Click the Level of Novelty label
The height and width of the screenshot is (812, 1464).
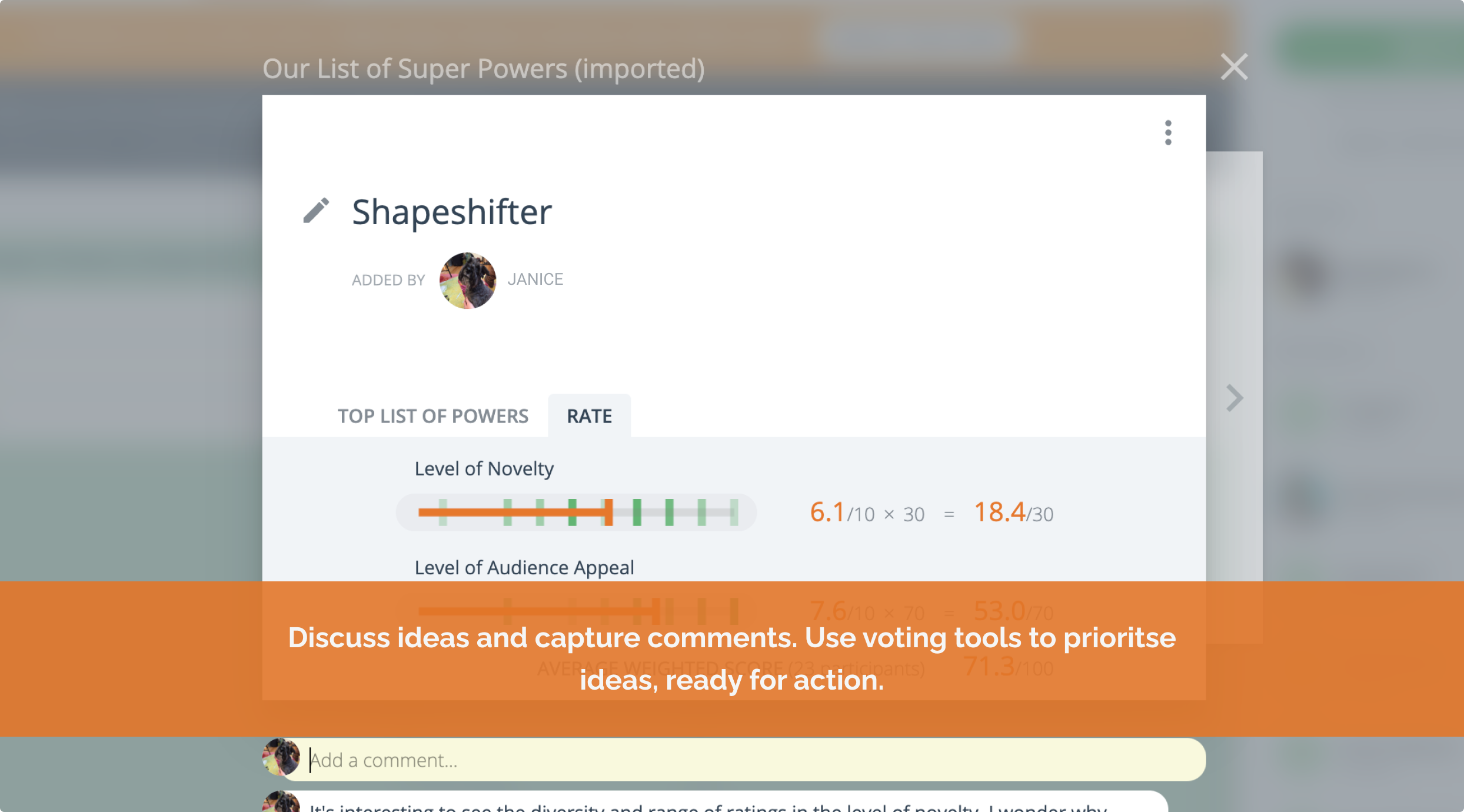[484, 469]
